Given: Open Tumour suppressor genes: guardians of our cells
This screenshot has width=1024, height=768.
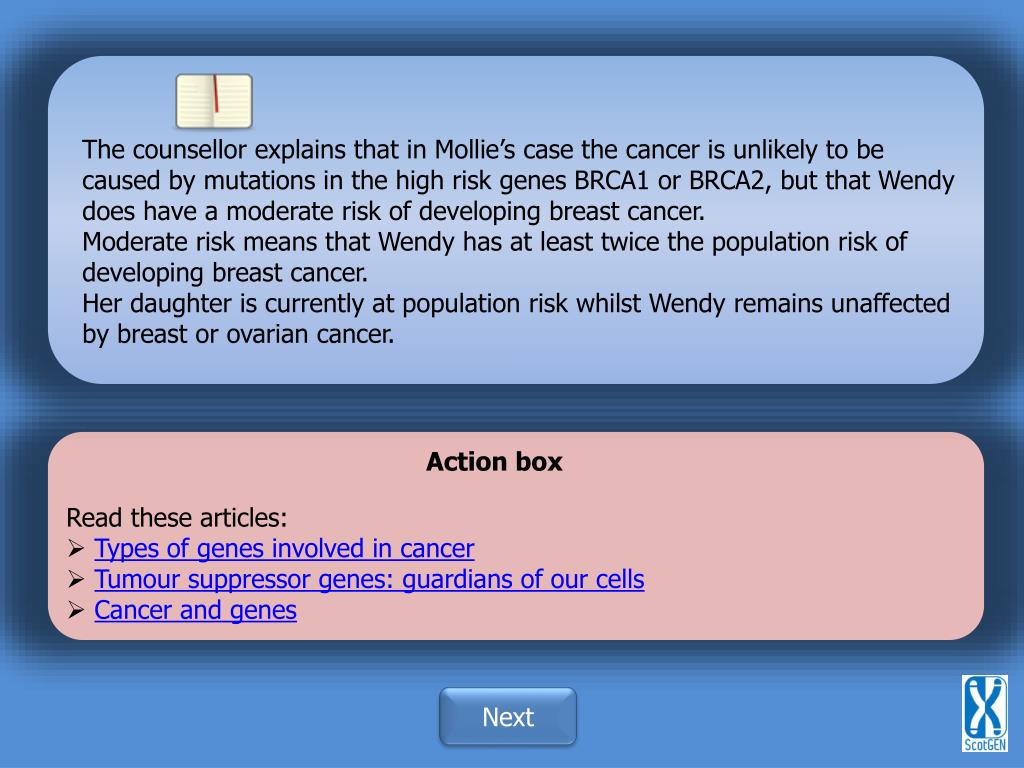Looking at the screenshot, I should pos(370,579).
